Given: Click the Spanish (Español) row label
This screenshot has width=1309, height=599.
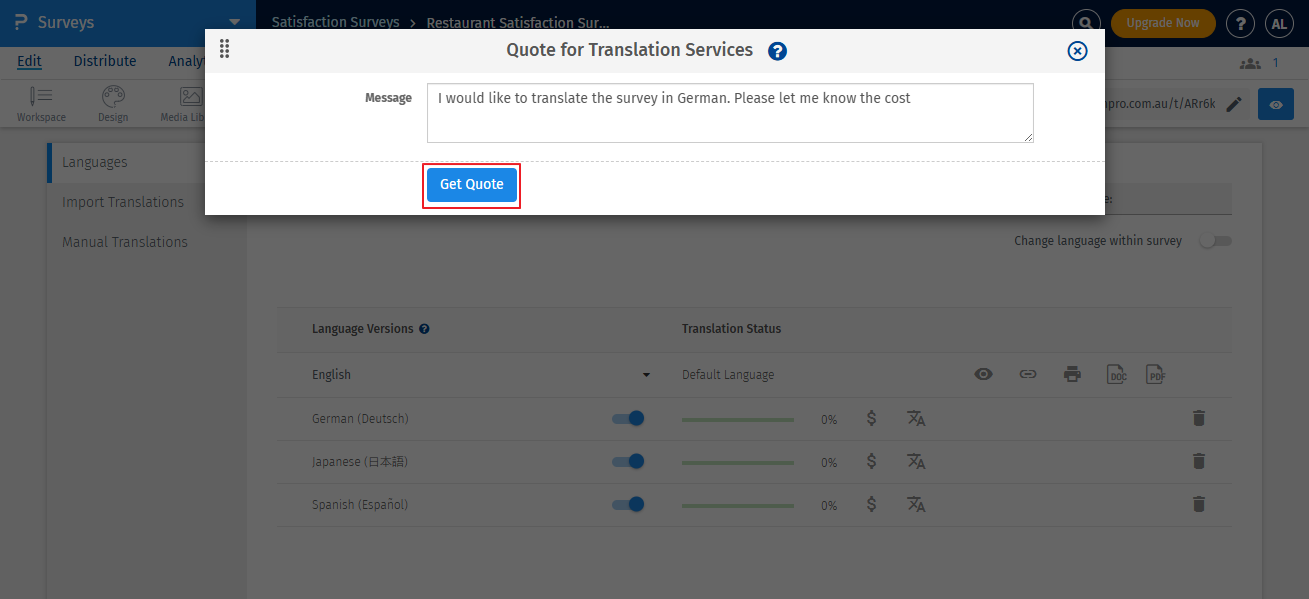Looking at the screenshot, I should point(360,505).
